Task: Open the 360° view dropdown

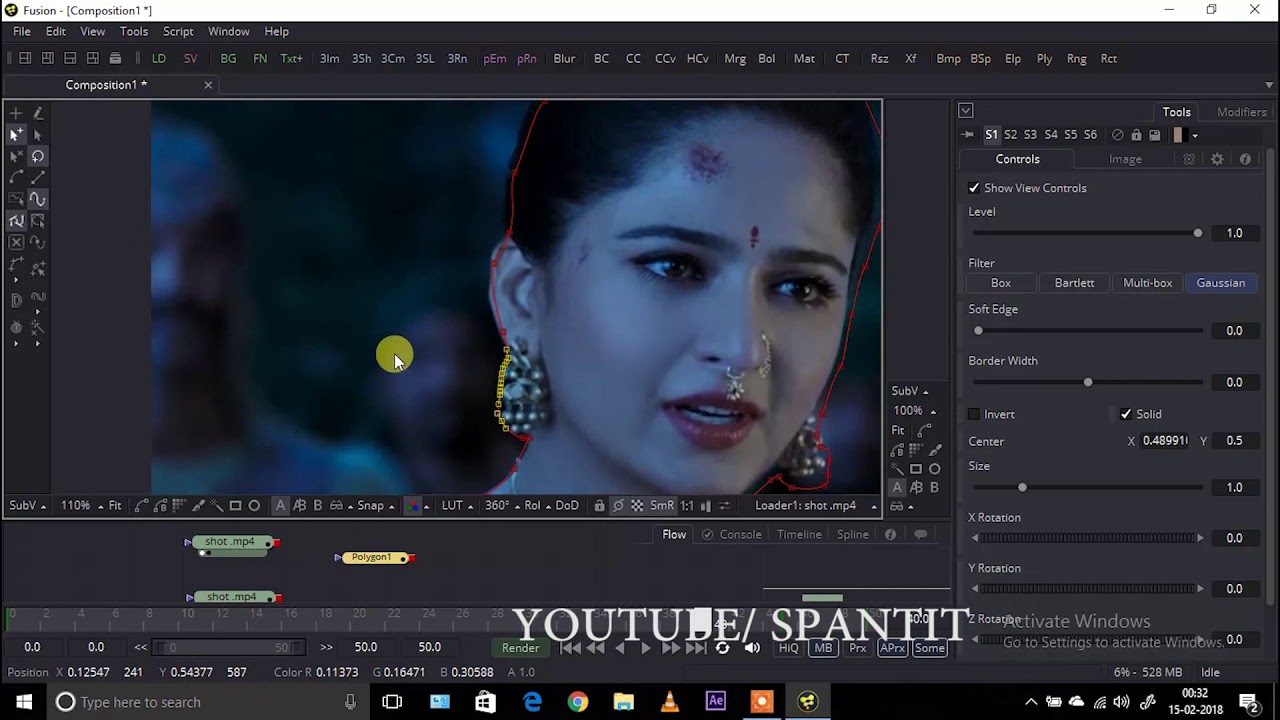Action: 502,506
